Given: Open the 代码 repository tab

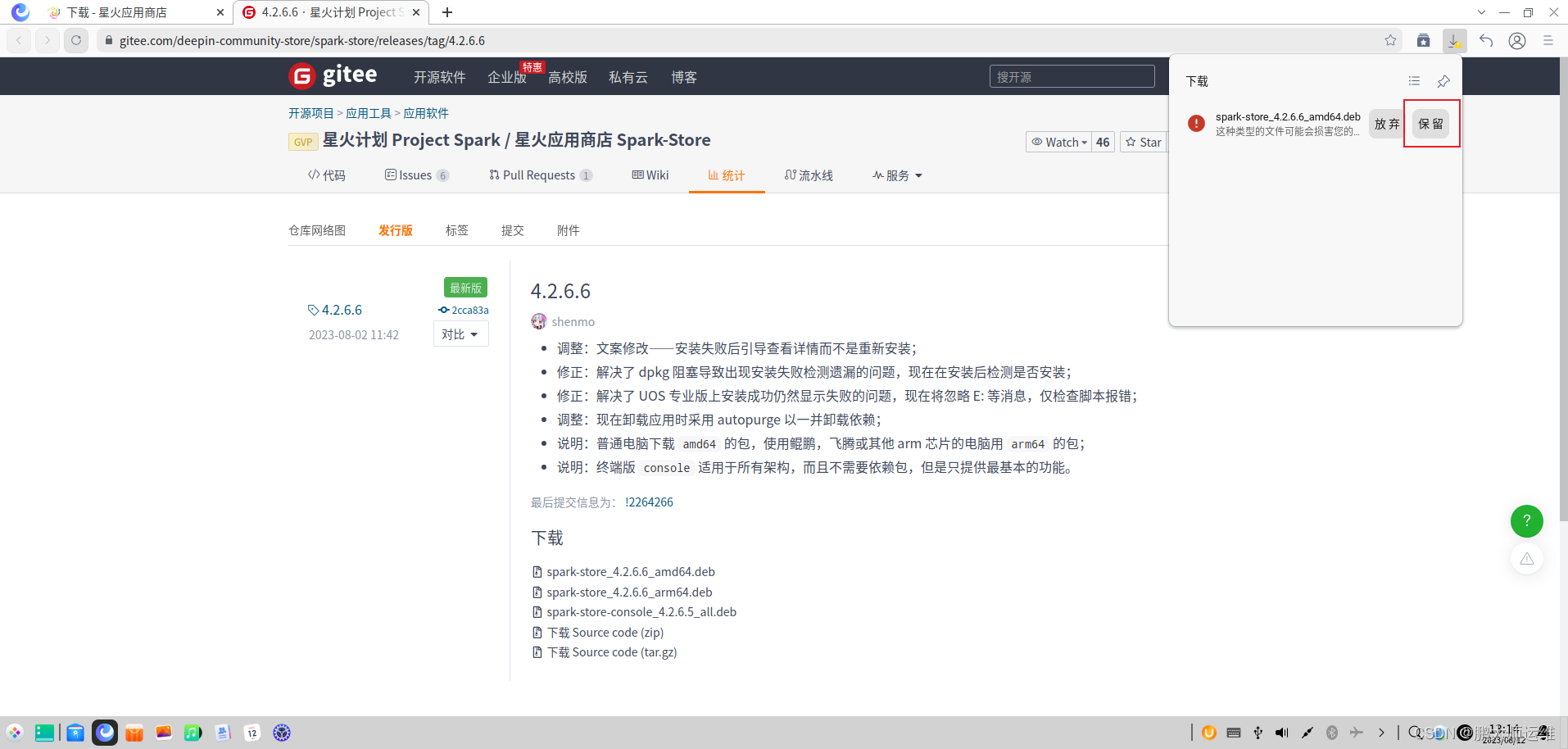Looking at the screenshot, I should (327, 175).
